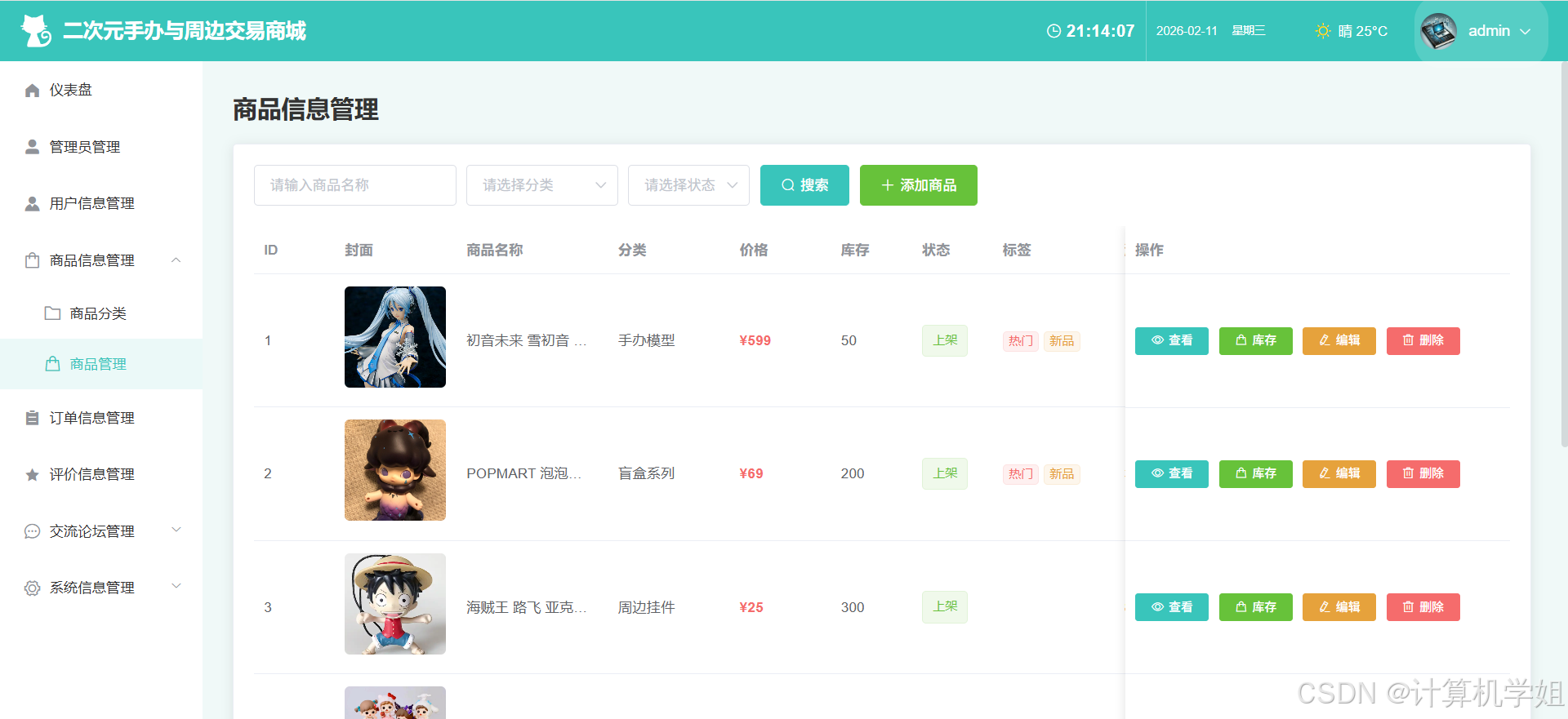Collapse the 商品信息管理 menu chevron
This screenshot has height=719, width=1568.
click(176, 260)
